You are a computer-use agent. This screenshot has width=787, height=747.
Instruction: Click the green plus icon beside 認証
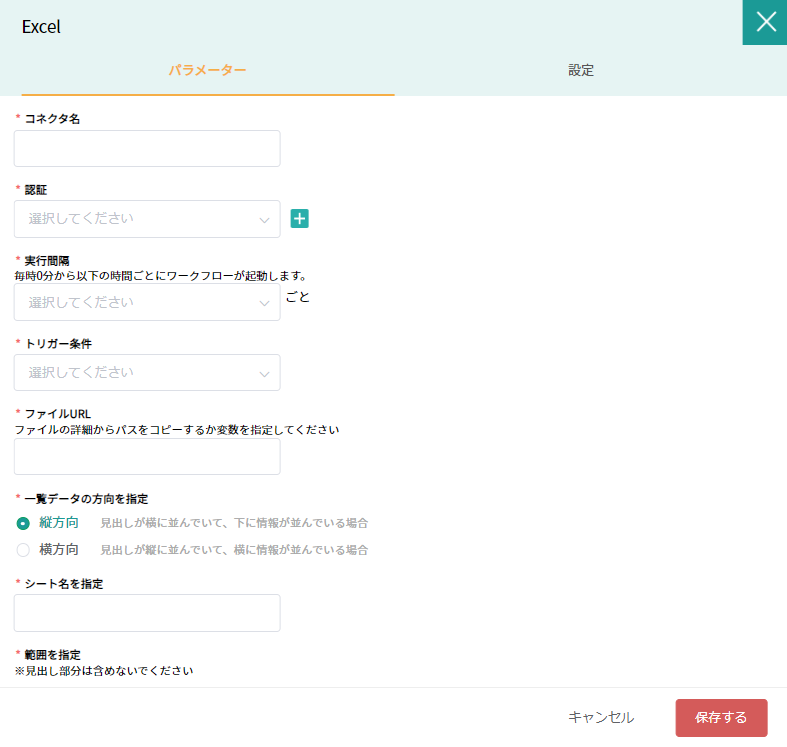click(299, 219)
